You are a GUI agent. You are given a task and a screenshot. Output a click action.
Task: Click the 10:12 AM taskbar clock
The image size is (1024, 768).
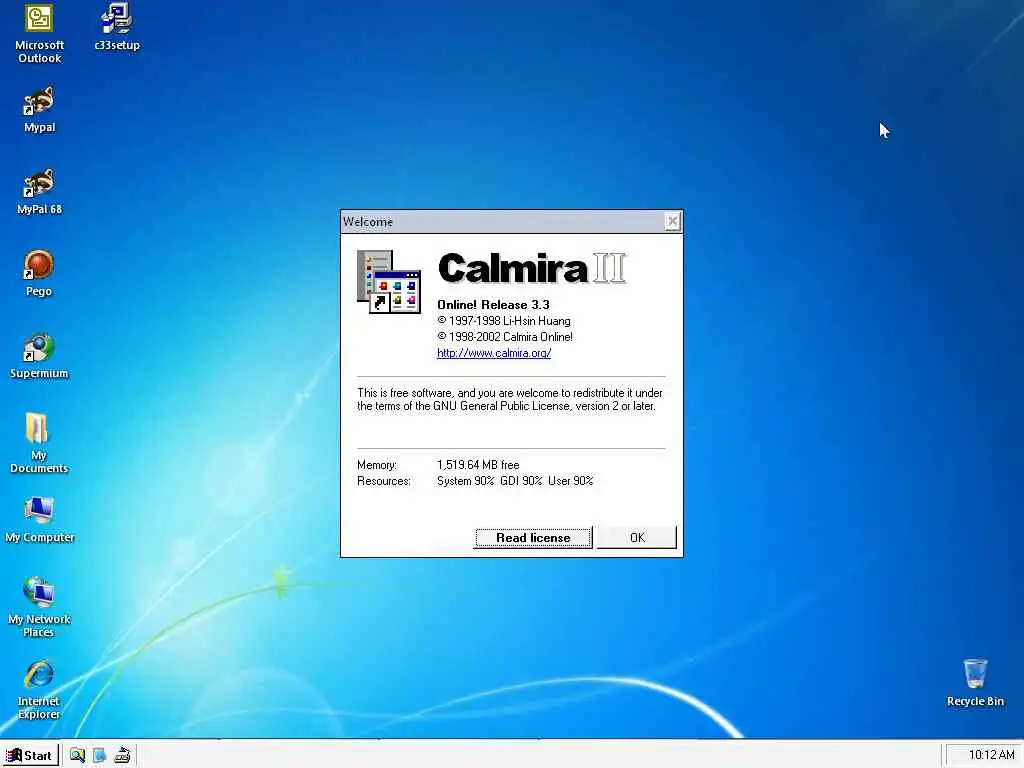click(990, 755)
